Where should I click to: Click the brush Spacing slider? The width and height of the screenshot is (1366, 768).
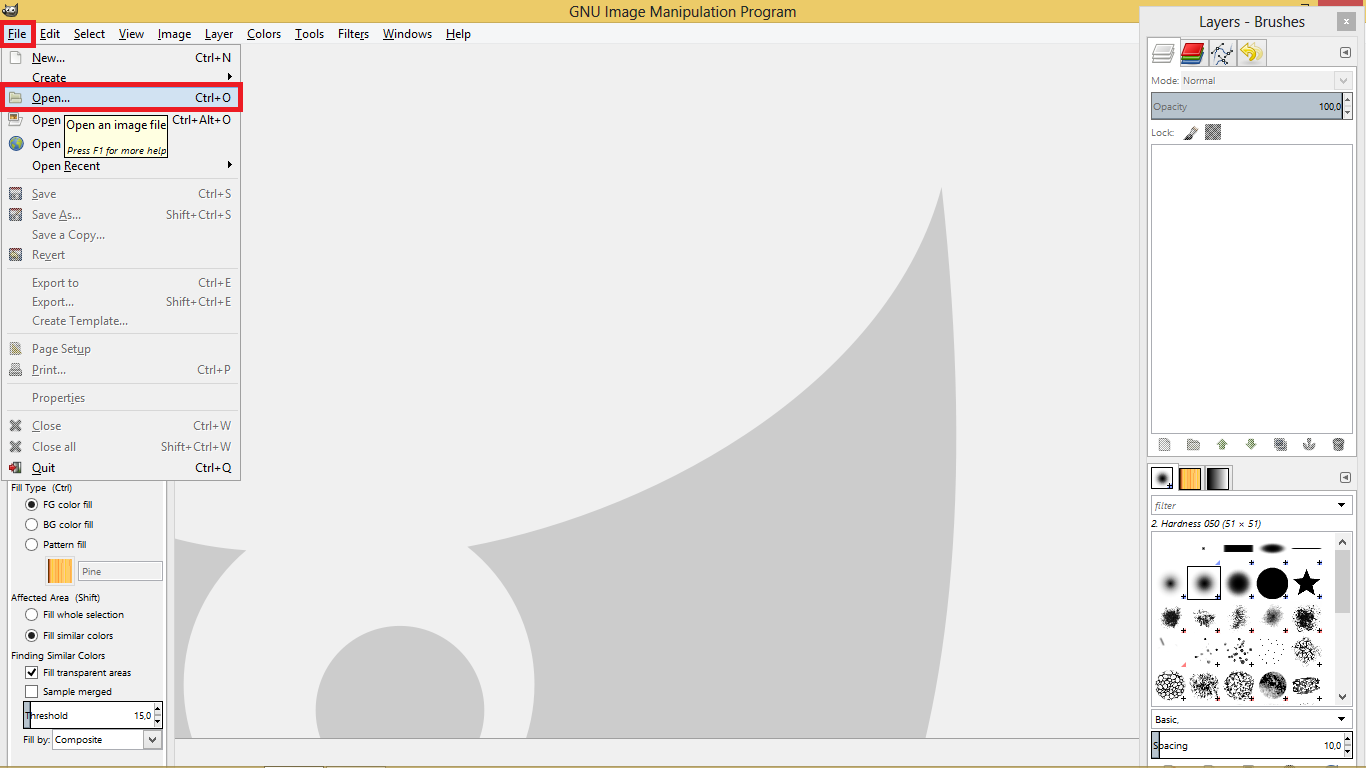1247,745
